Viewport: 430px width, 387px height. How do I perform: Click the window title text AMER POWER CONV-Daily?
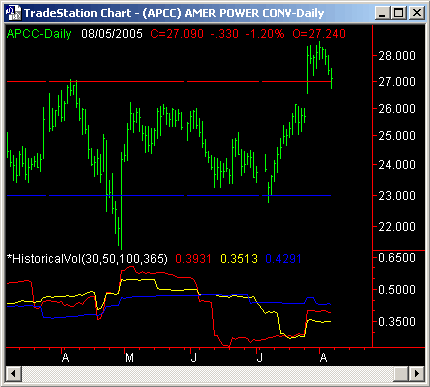click(254, 13)
